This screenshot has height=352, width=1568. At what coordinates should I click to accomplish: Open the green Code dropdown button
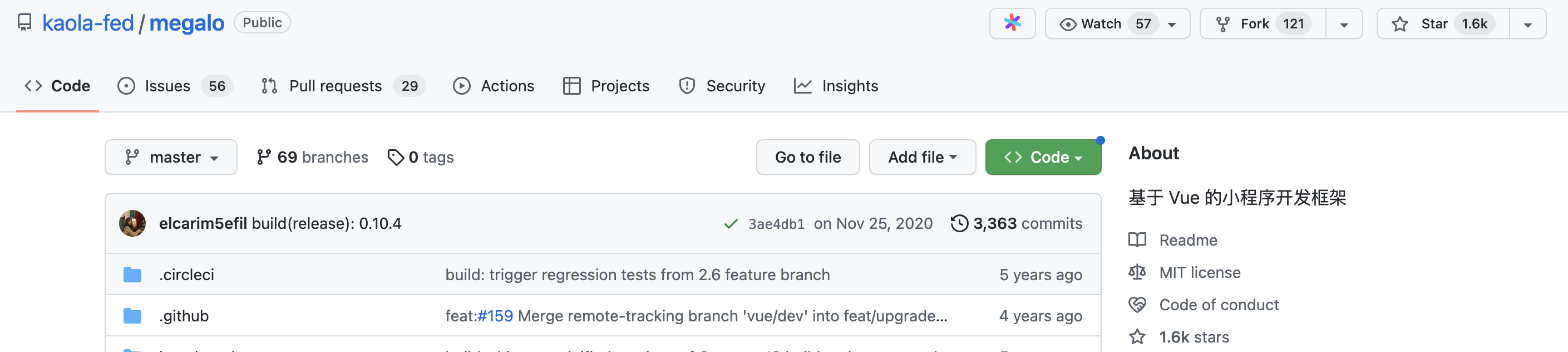(1043, 157)
